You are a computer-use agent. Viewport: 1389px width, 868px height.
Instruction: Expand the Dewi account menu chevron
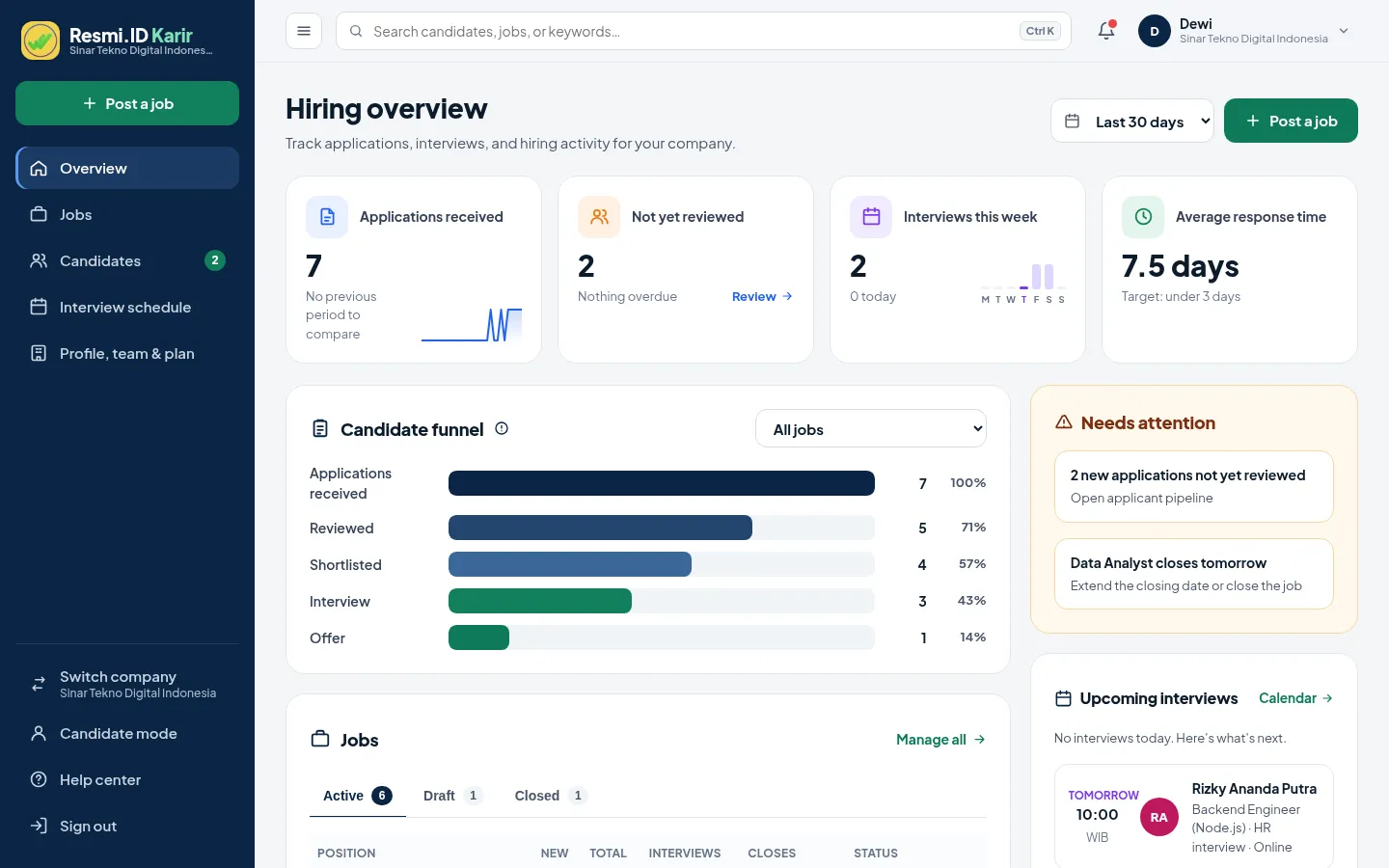tap(1344, 31)
